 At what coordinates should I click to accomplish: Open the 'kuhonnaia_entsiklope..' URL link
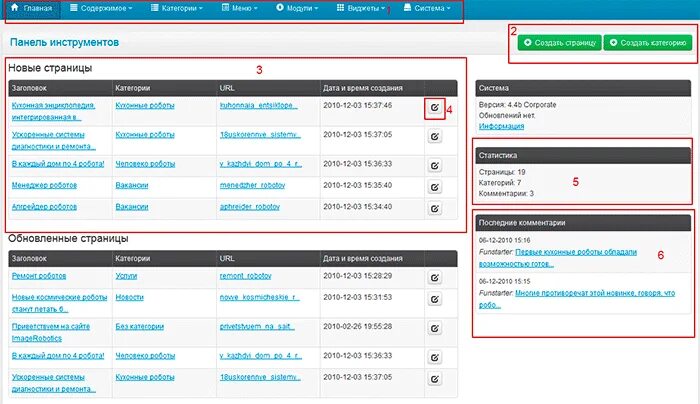(x=258, y=106)
